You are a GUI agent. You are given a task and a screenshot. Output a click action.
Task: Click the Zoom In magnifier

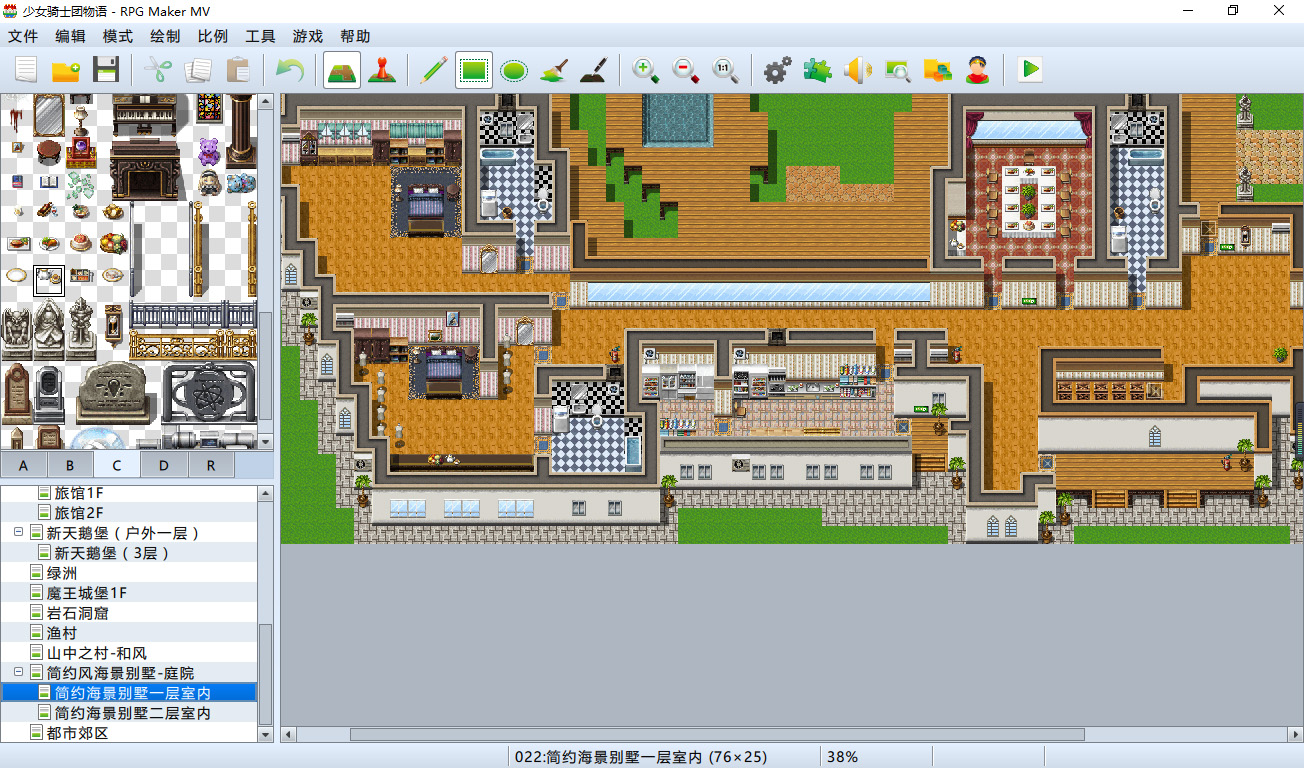[x=646, y=70]
